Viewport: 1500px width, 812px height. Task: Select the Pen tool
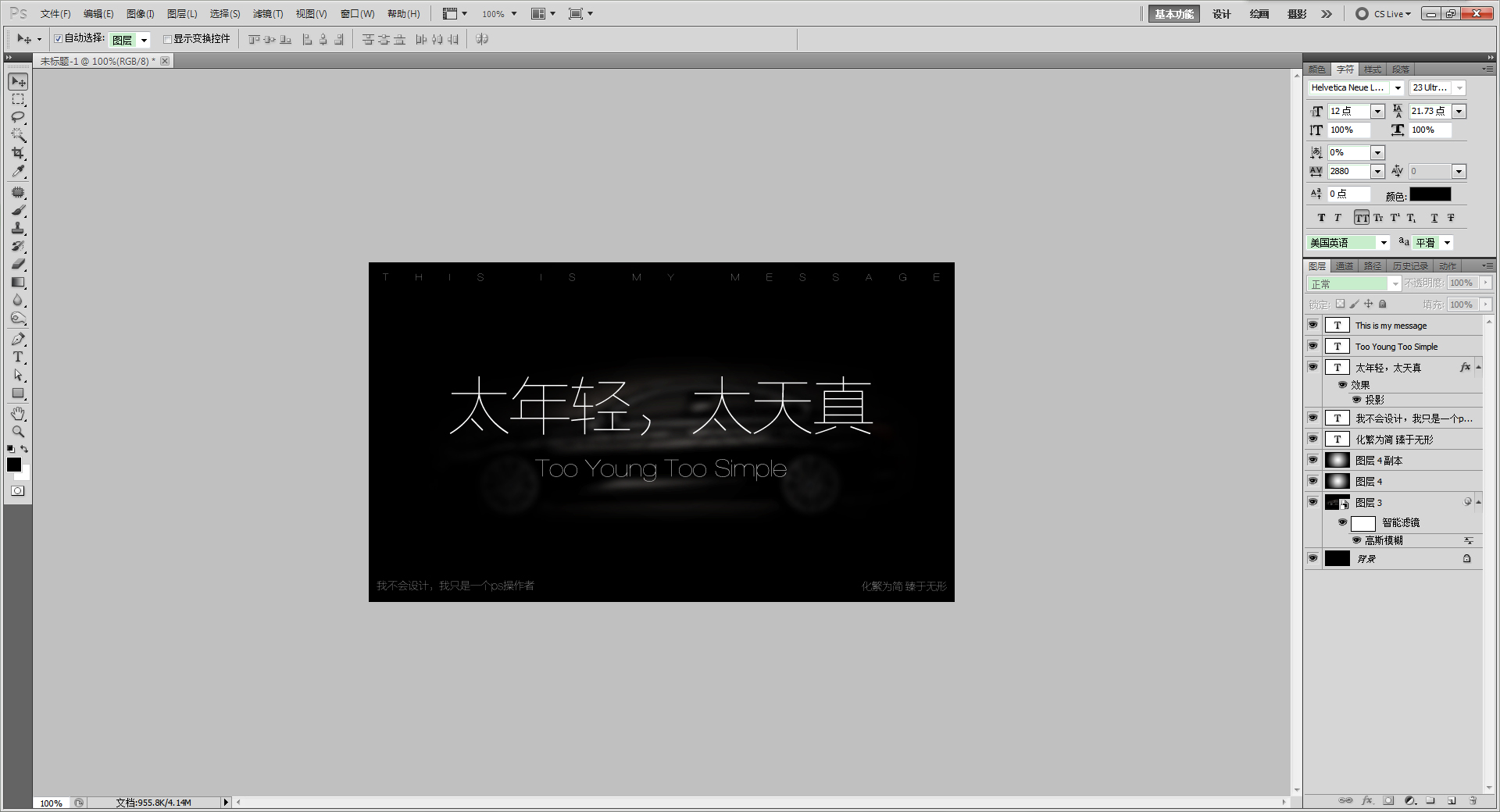pos(17,339)
